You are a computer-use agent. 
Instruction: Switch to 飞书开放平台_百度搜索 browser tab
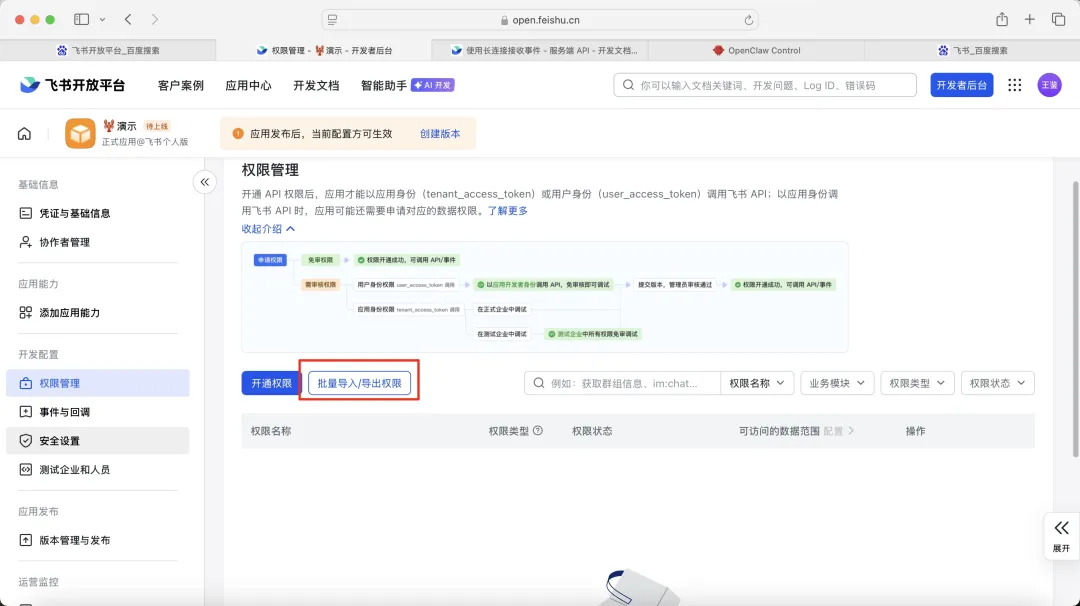coord(108,50)
